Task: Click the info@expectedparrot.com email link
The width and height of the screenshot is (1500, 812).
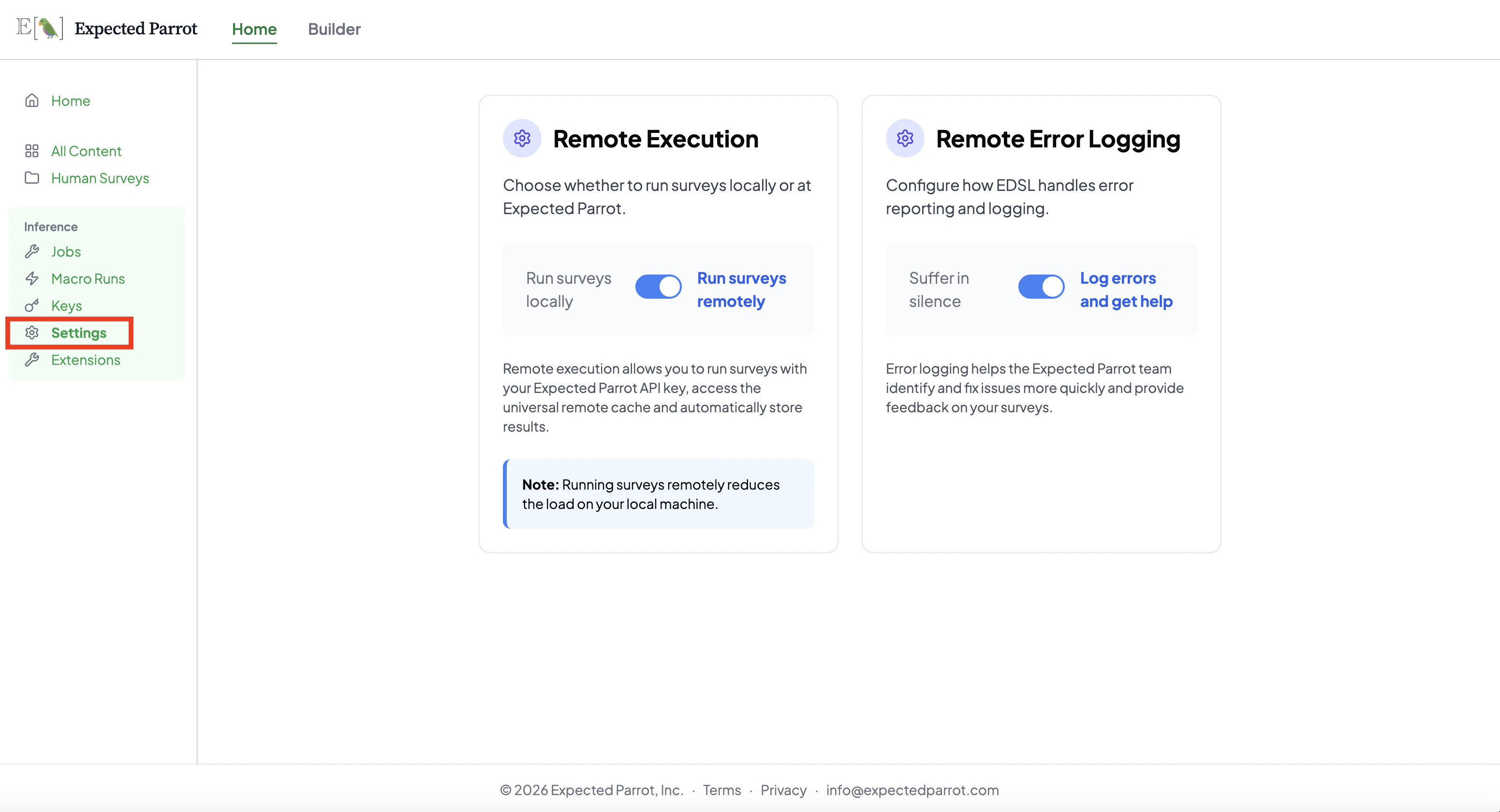Action: [913, 790]
